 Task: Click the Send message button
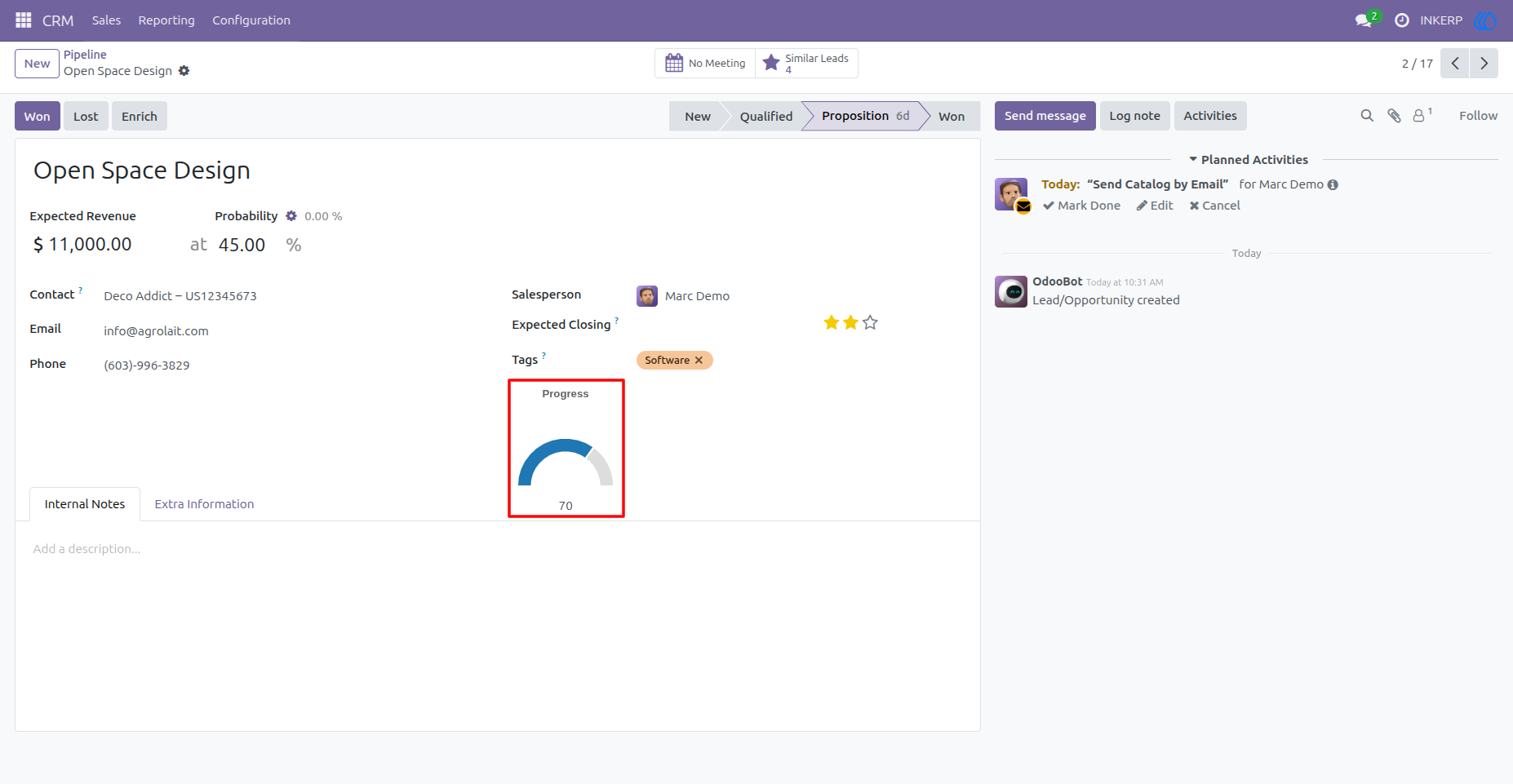pos(1045,116)
